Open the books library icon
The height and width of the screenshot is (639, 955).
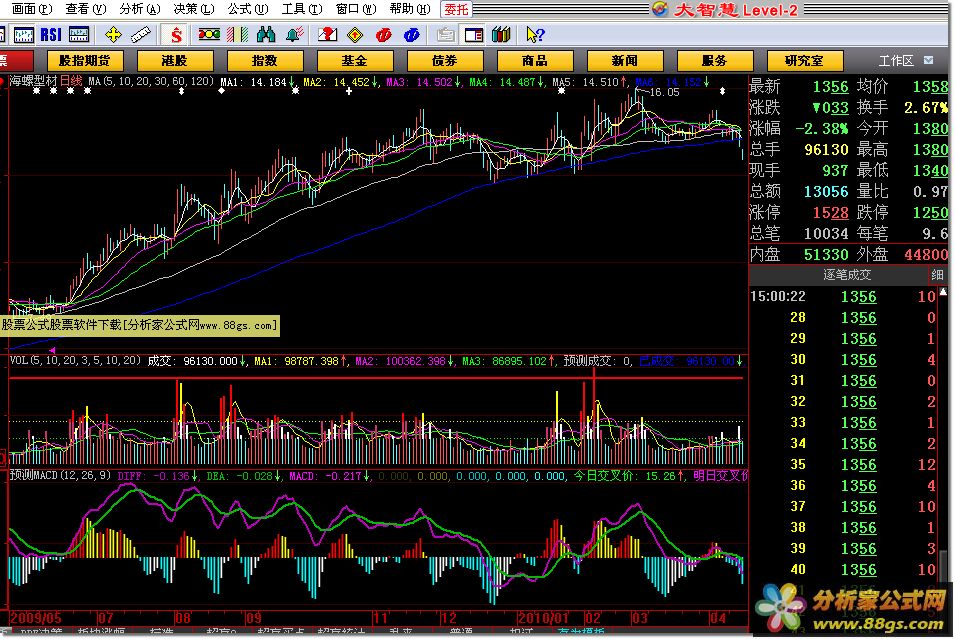coord(501,34)
